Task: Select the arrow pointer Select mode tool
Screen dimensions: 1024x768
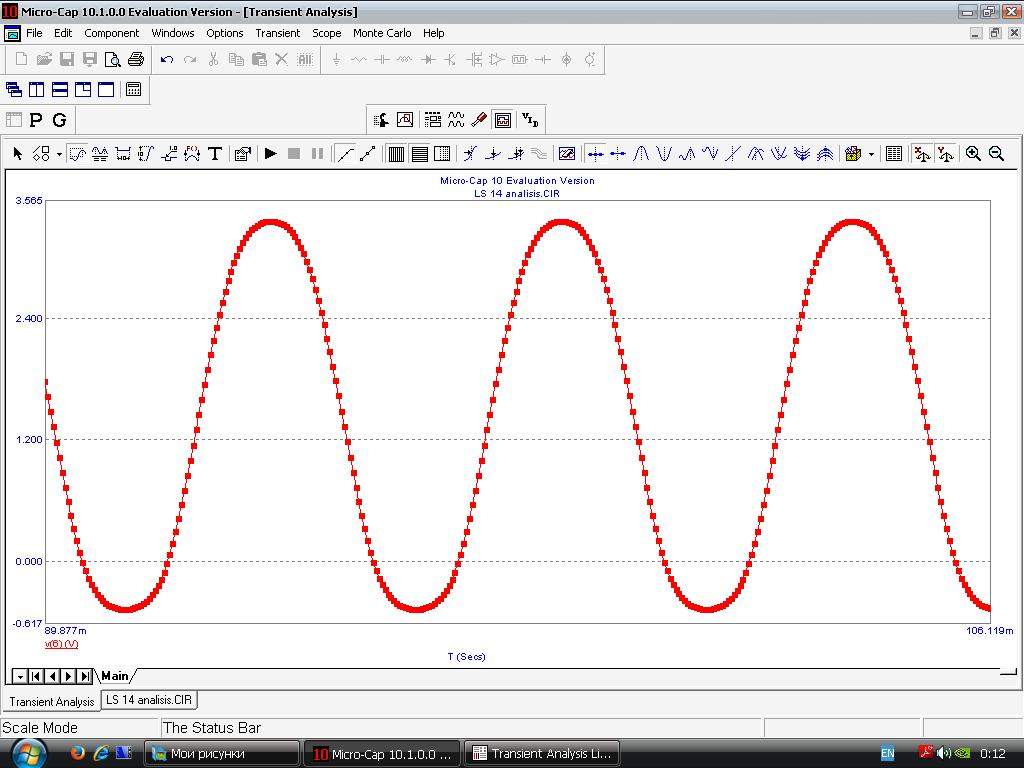Action: [18, 153]
